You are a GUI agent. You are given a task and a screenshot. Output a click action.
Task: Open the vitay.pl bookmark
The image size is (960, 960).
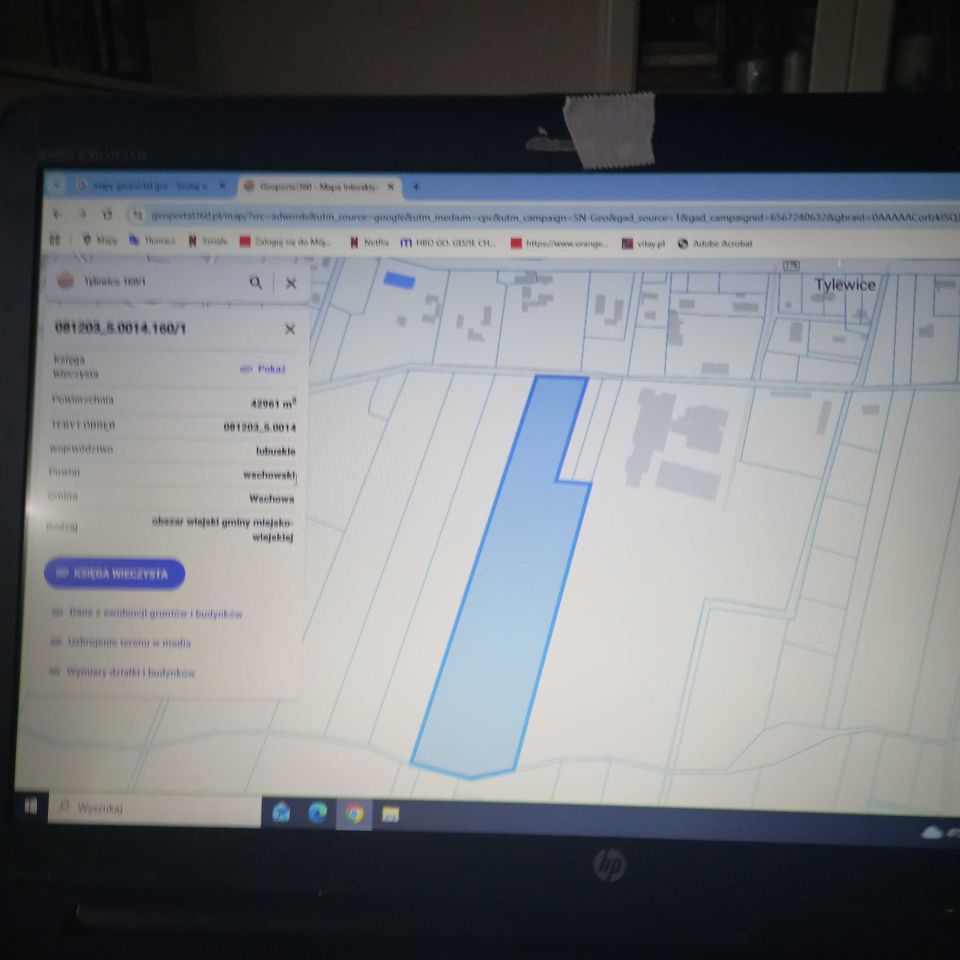tap(643, 244)
